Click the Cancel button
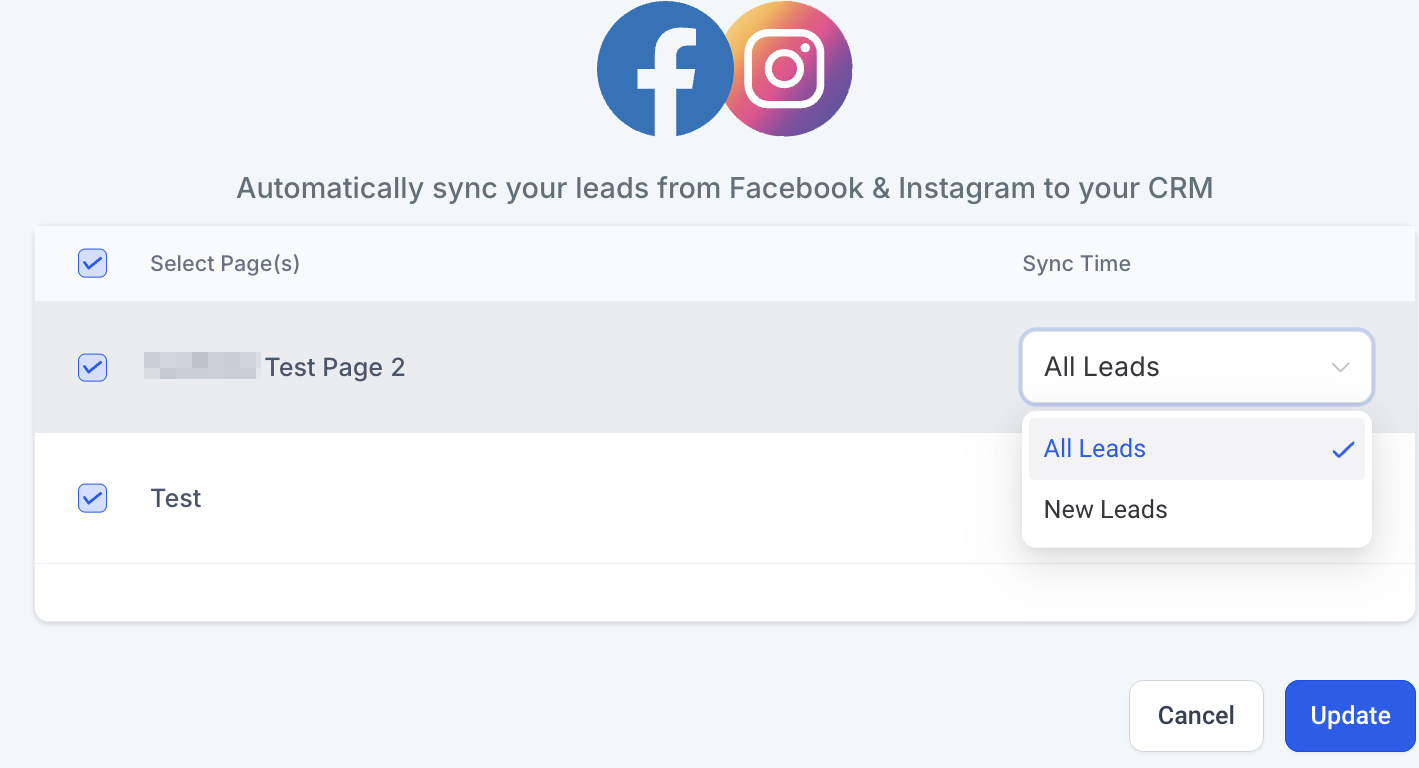Image resolution: width=1419 pixels, height=768 pixels. tap(1196, 716)
